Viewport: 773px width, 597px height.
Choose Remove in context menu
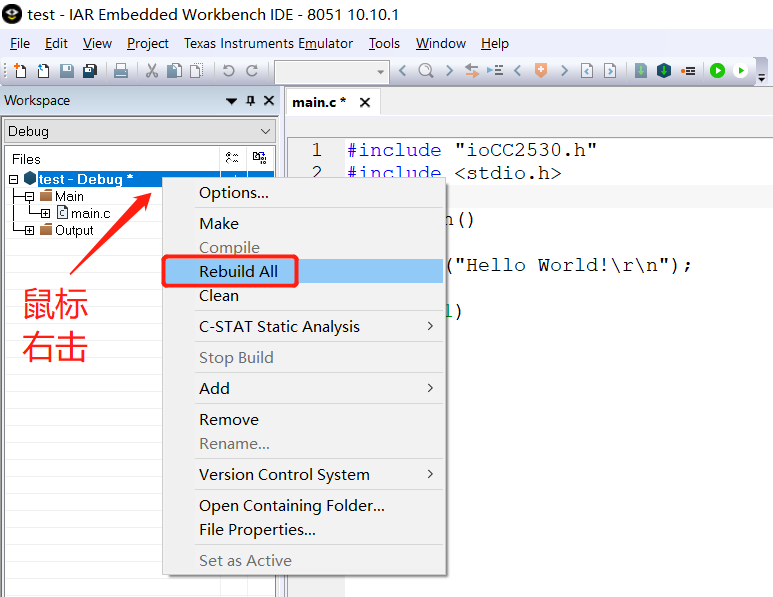coord(304,420)
